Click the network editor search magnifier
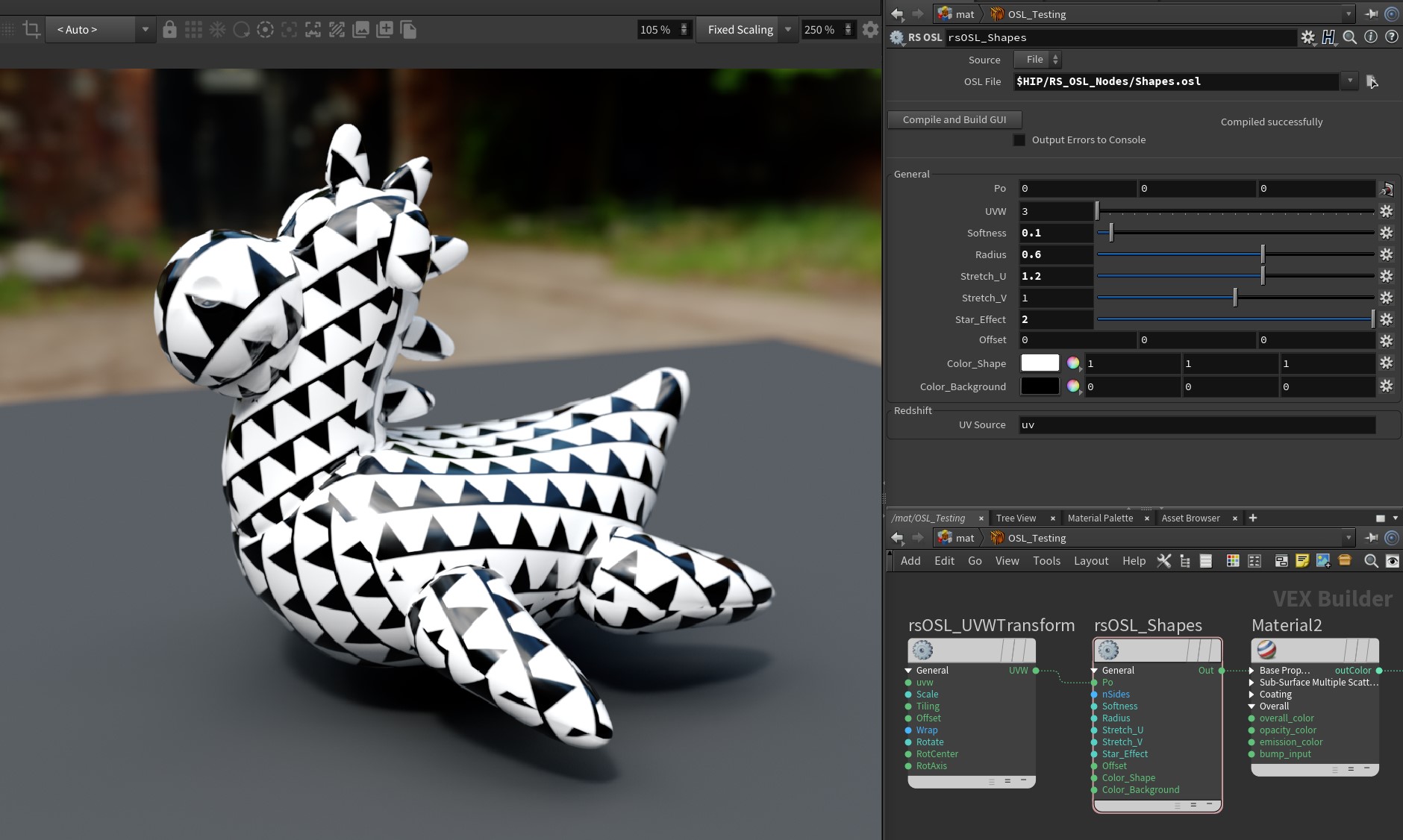 coord(1371,561)
